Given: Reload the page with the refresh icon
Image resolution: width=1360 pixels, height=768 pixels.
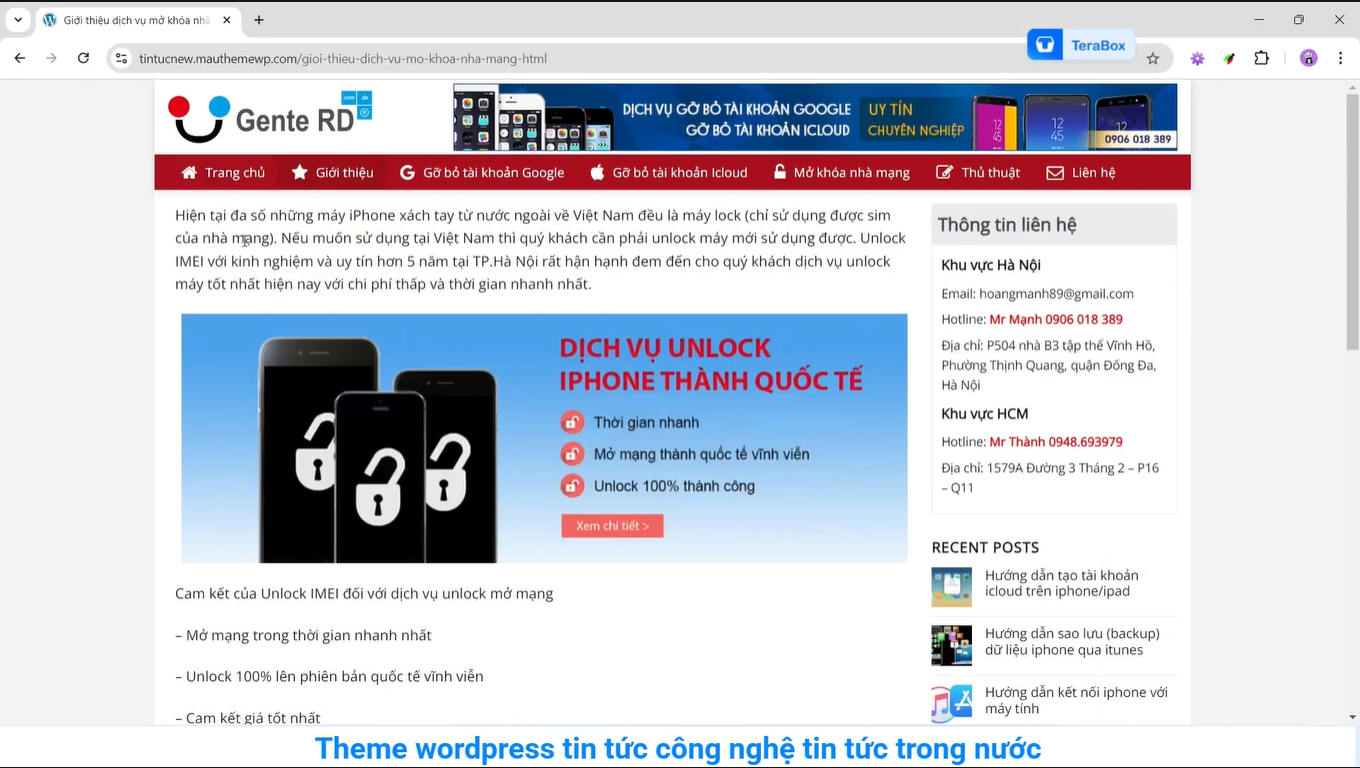Looking at the screenshot, I should click(x=83, y=58).
